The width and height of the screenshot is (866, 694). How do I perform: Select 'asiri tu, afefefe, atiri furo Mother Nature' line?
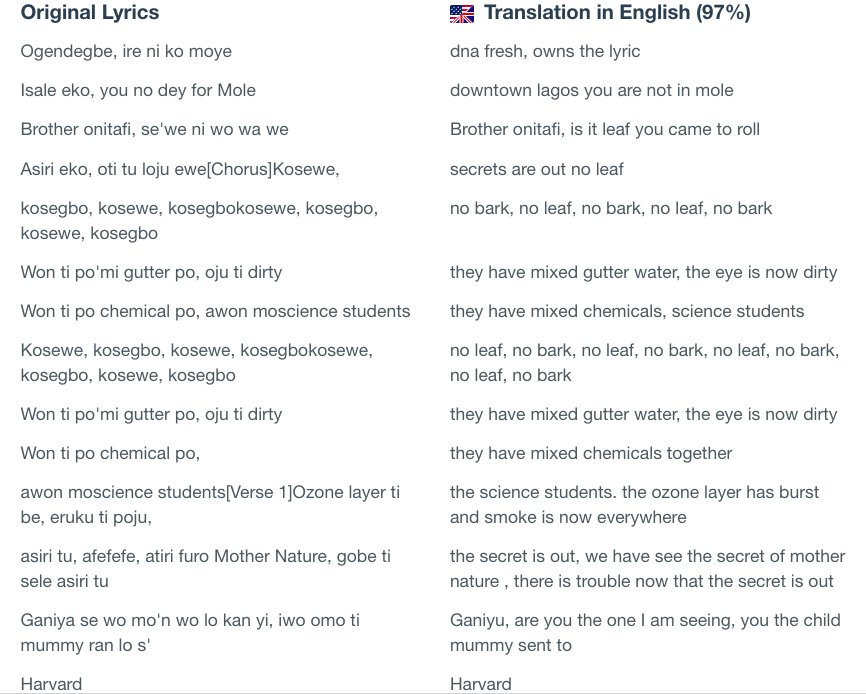[206, 569]
